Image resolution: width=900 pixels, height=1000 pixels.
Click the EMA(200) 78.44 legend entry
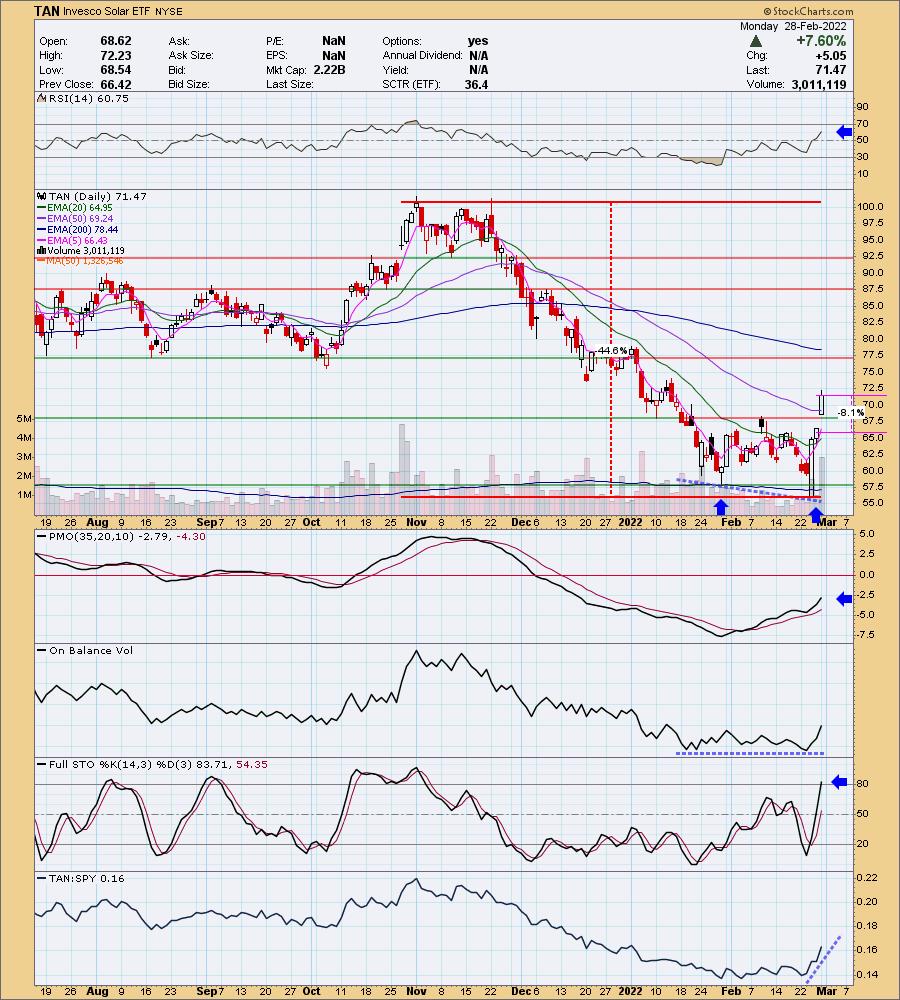pos(78,229)
